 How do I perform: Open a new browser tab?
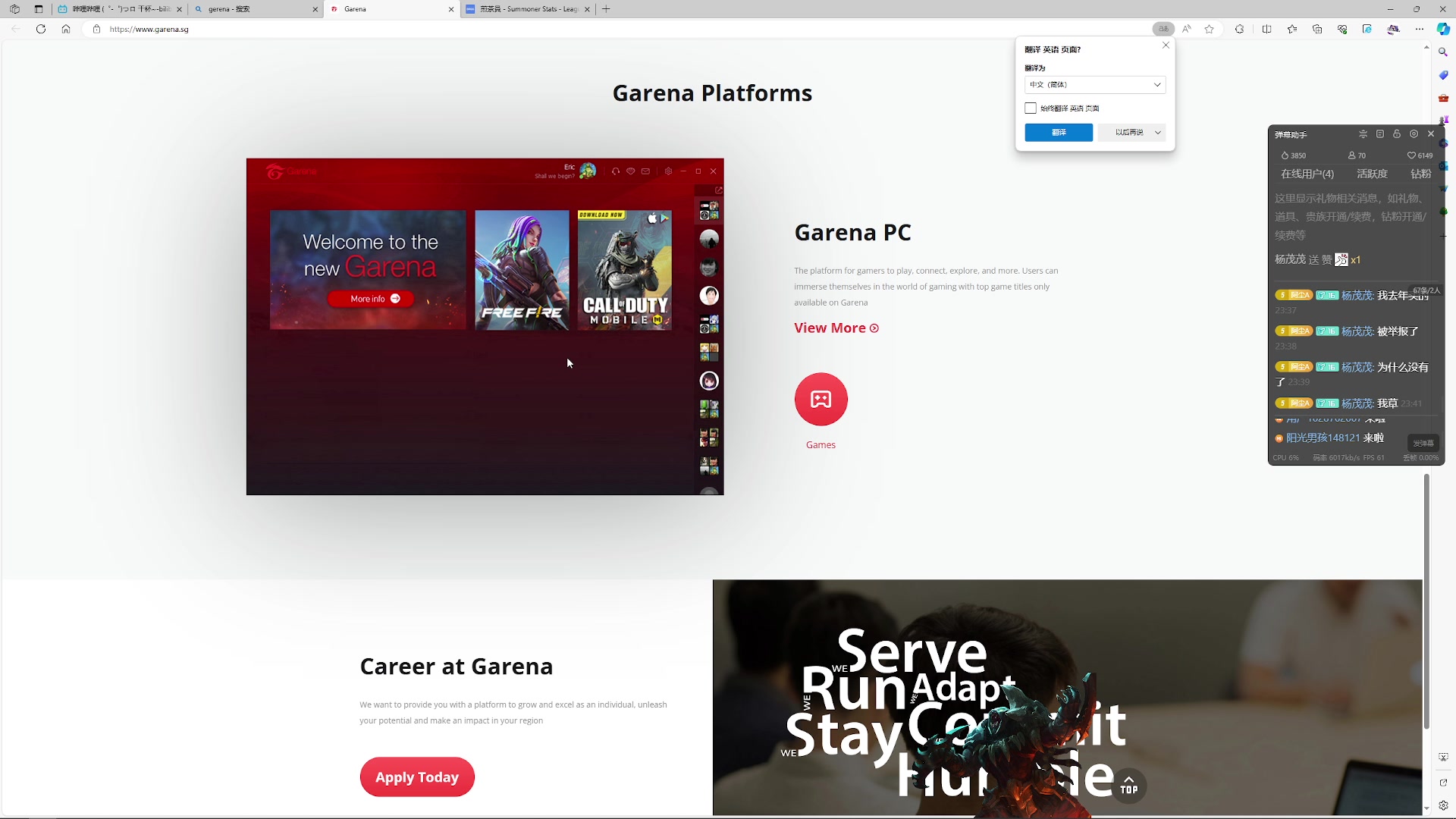click(x=606, y=9)
